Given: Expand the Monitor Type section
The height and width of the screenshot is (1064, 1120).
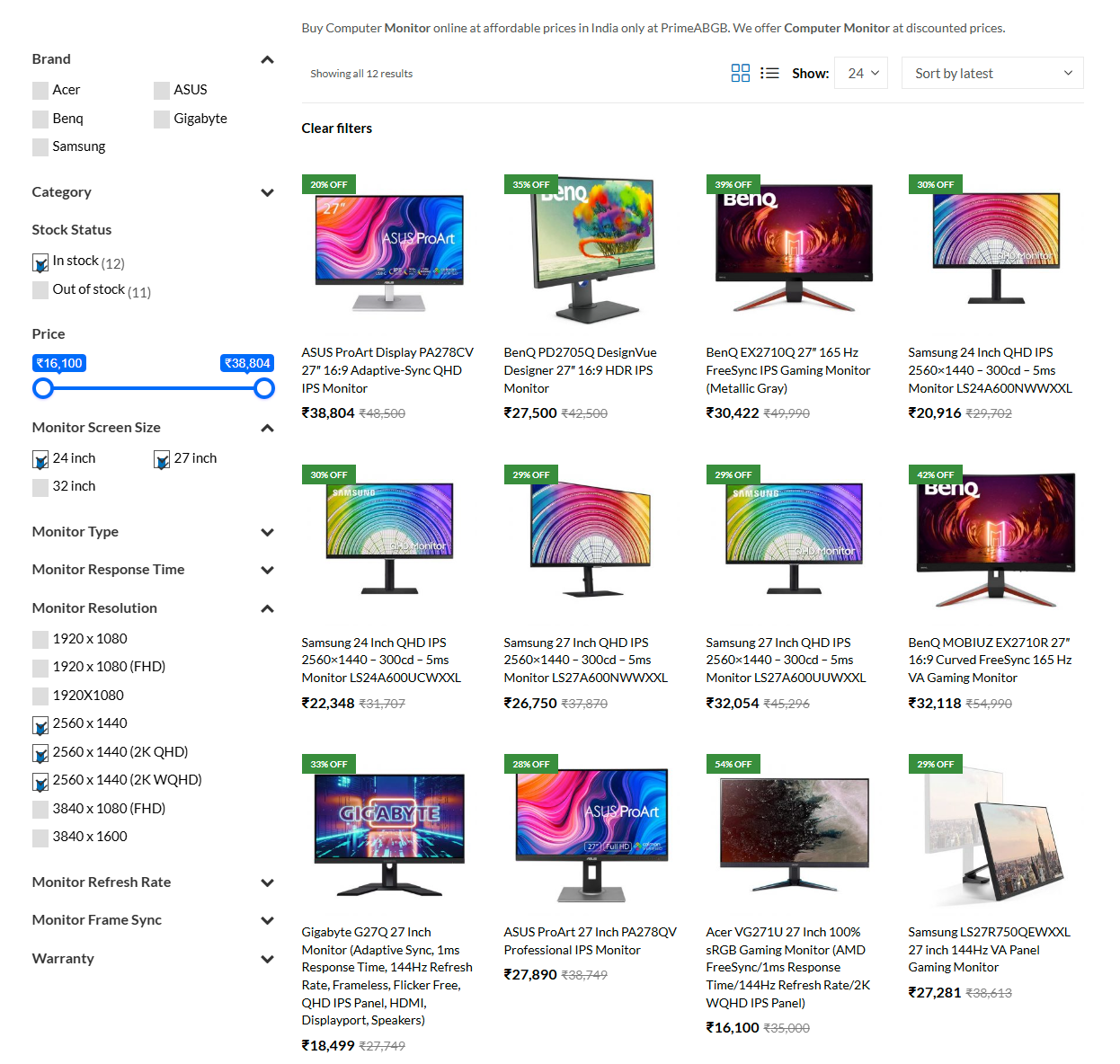Looking at the screenshot, I should tap(267, 532).
